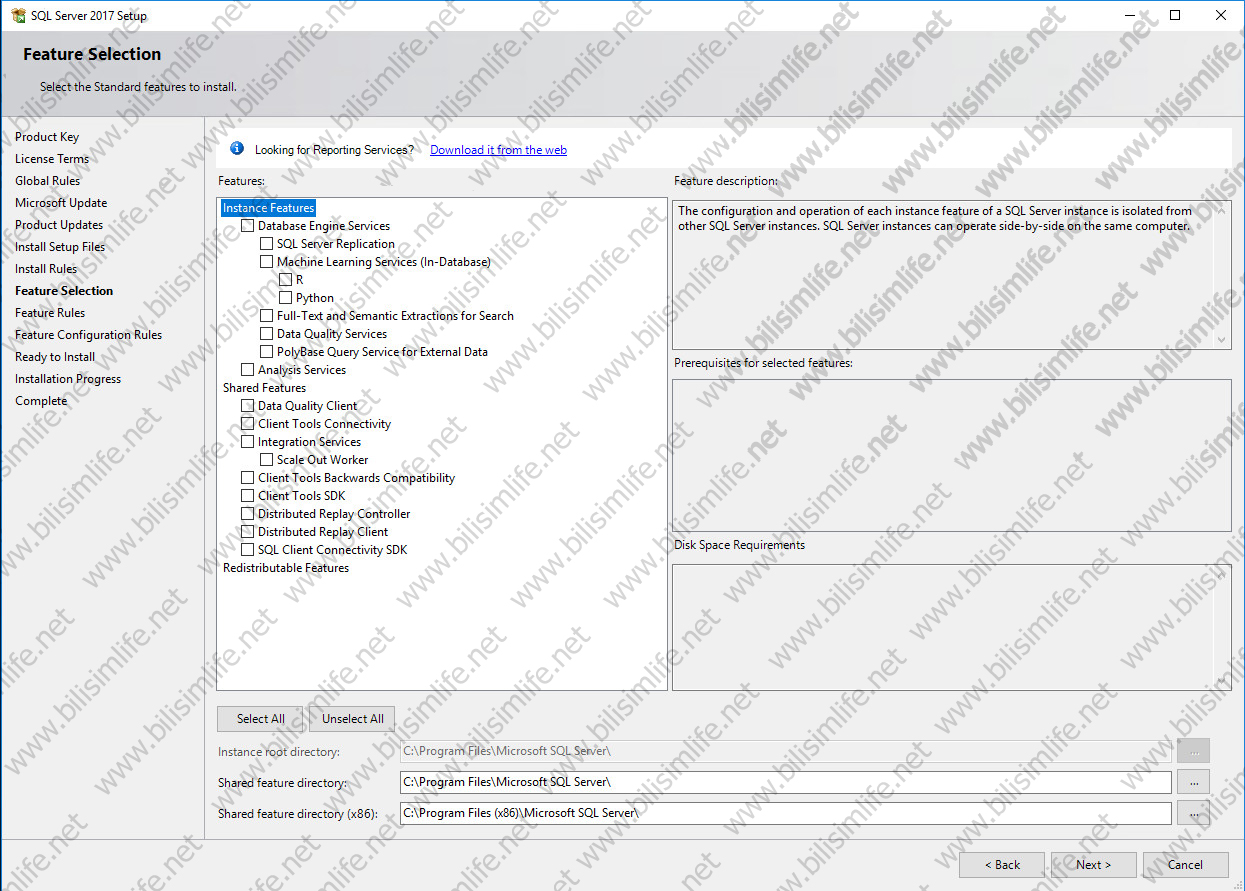1245x891 pixels.
Task: Click the Install Setup Files step
Action: coord(60,247)
